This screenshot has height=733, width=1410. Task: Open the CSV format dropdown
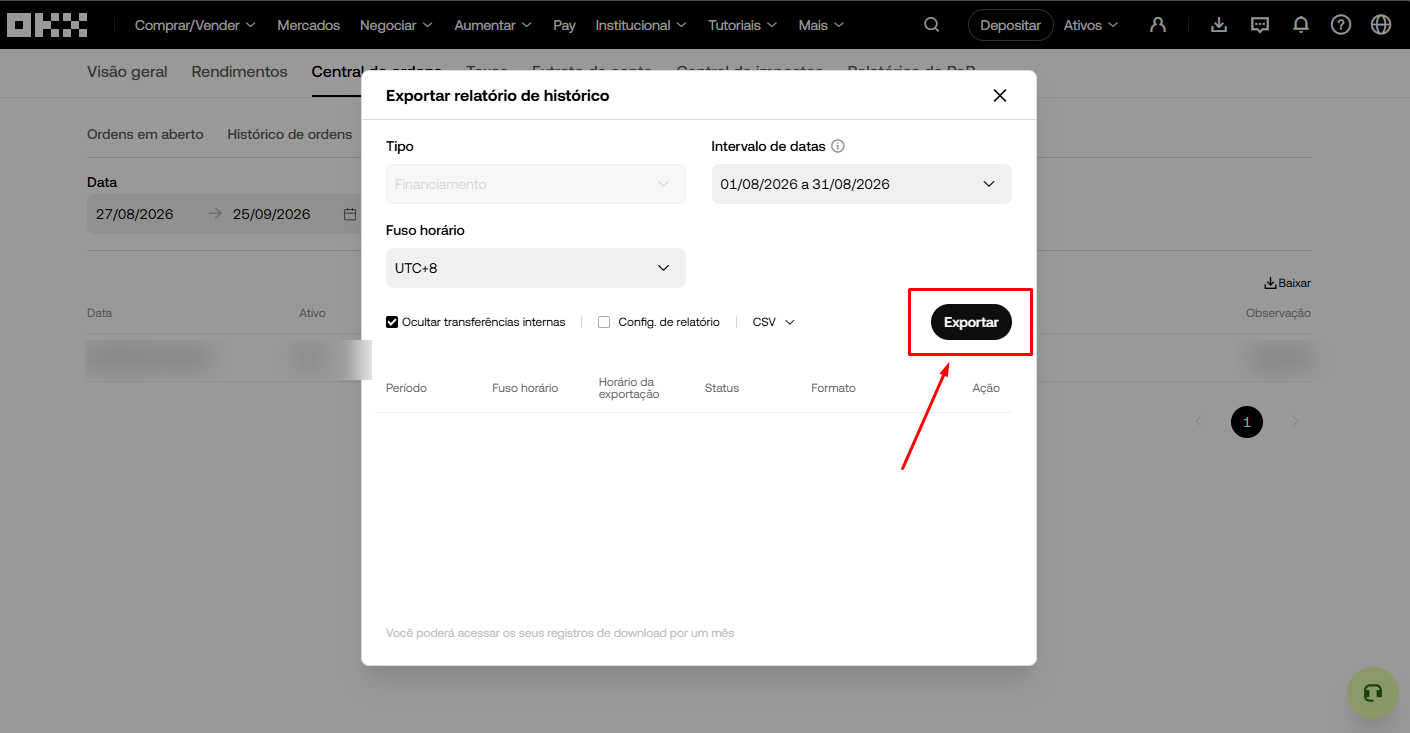tap(773, 322)
